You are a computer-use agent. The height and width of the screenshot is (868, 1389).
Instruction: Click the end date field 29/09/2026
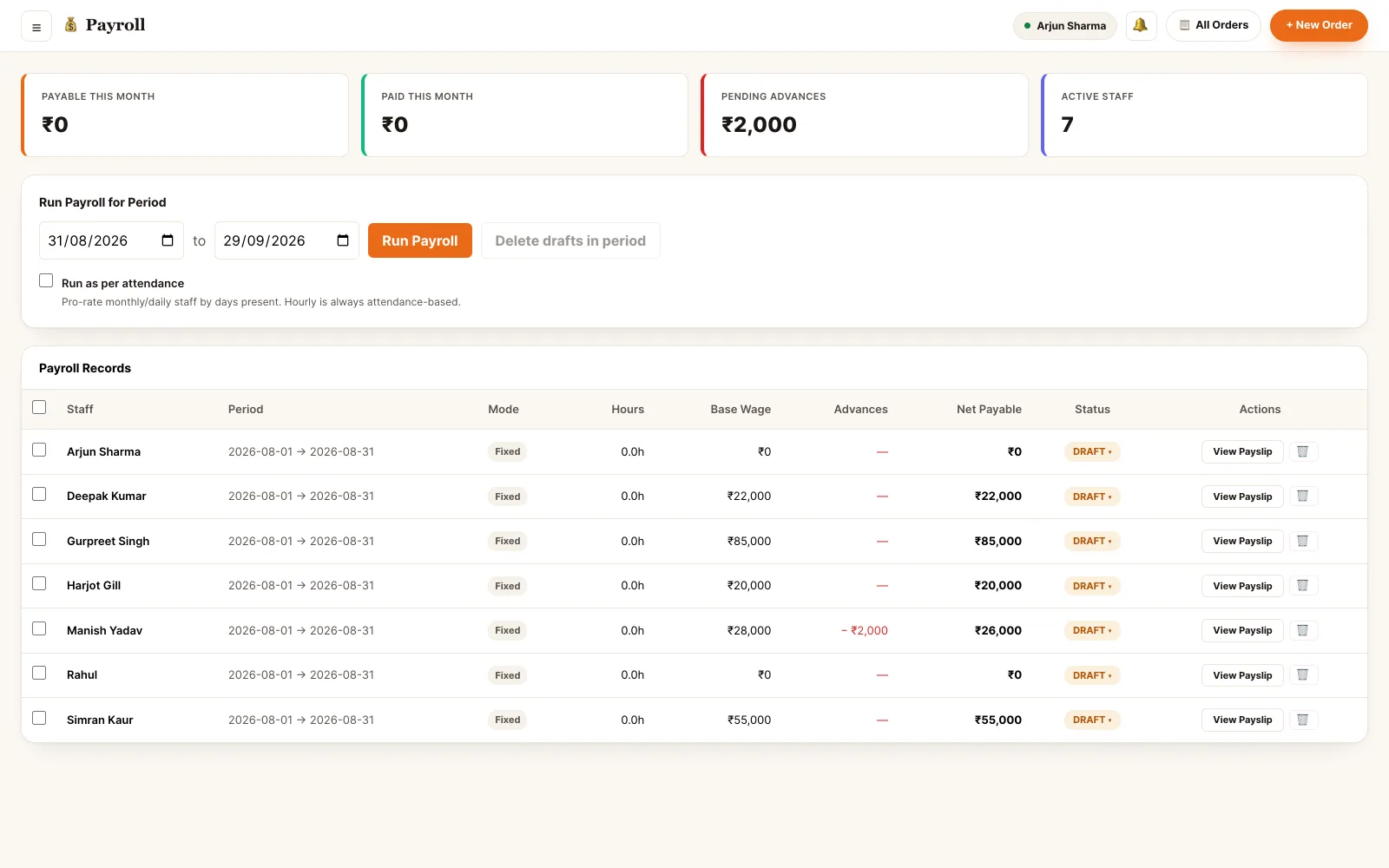[286, 240]
